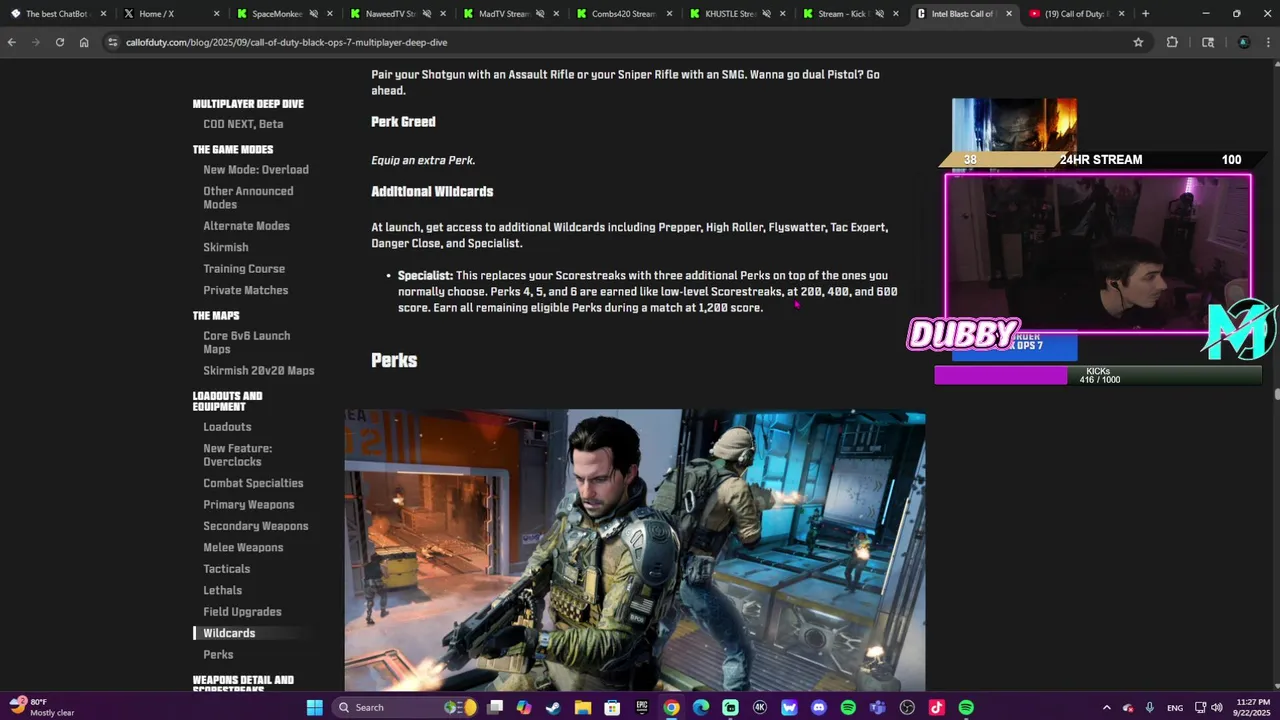Click the microphone tray icon
The height and width of the screenshot is (720, 1280).
pos(1150,707)
